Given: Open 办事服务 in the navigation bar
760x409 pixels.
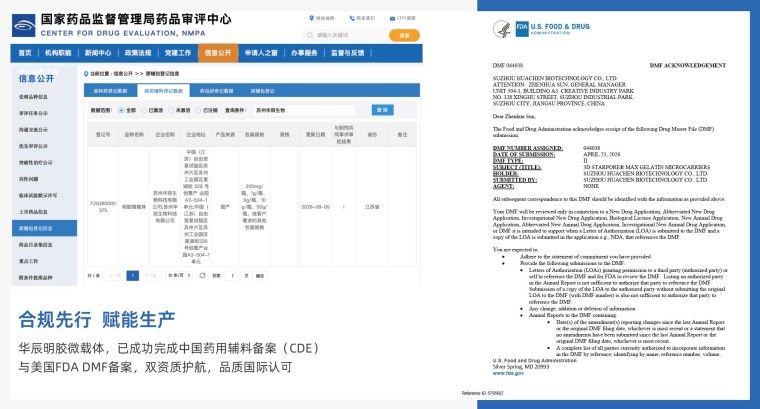Looking at the screenshot, I should coord(304,53).
